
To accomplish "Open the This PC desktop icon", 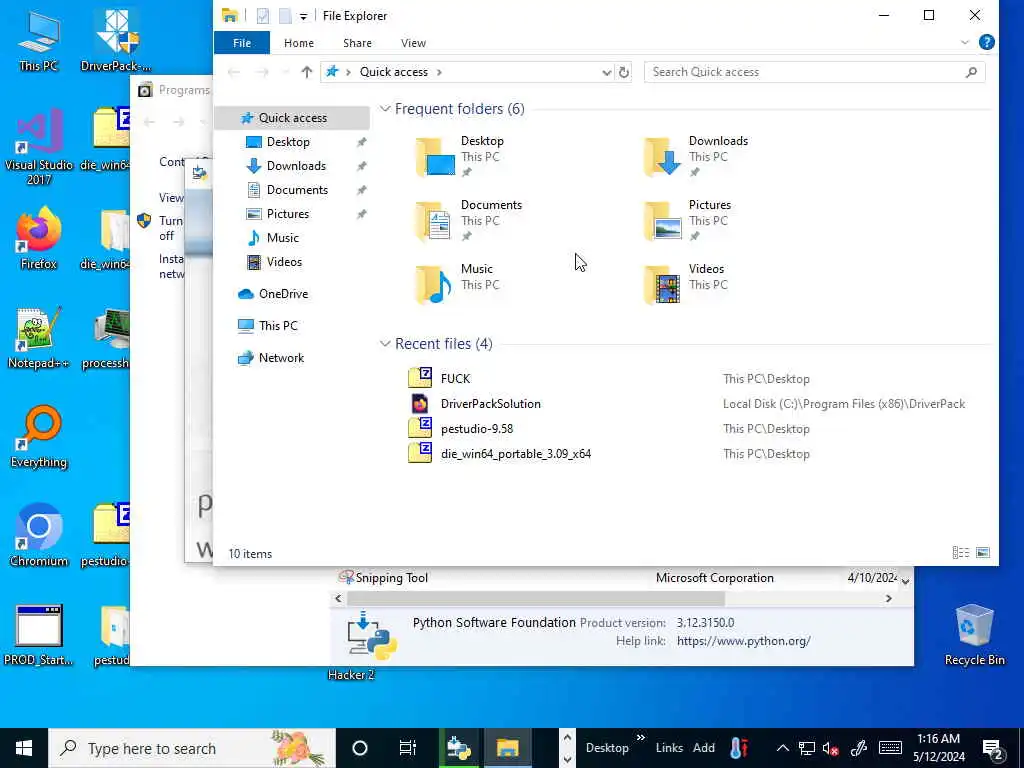I will point(39,40).
